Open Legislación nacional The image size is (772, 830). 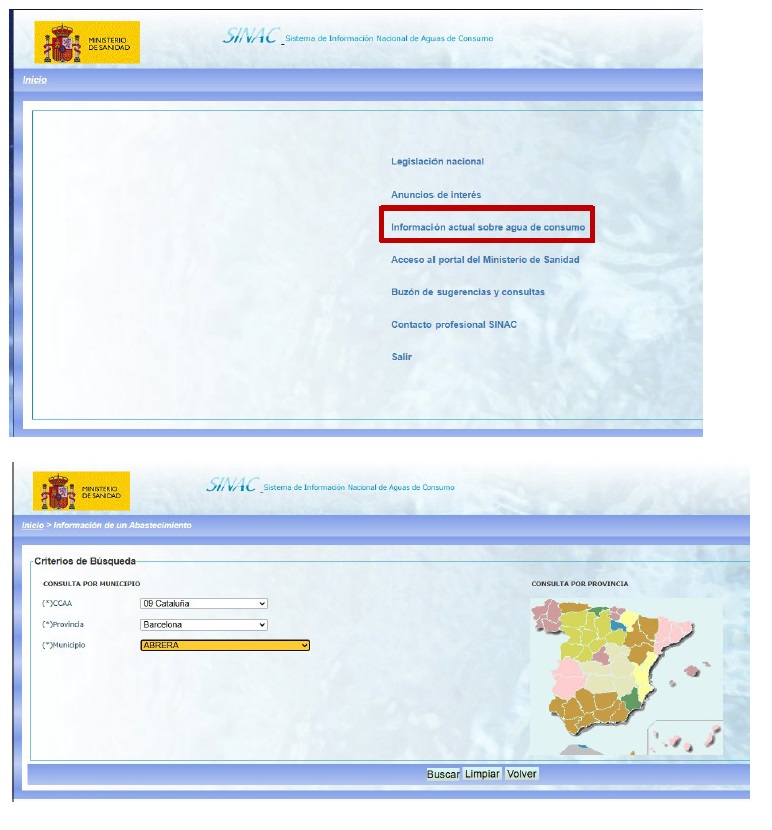coord(437,162)
